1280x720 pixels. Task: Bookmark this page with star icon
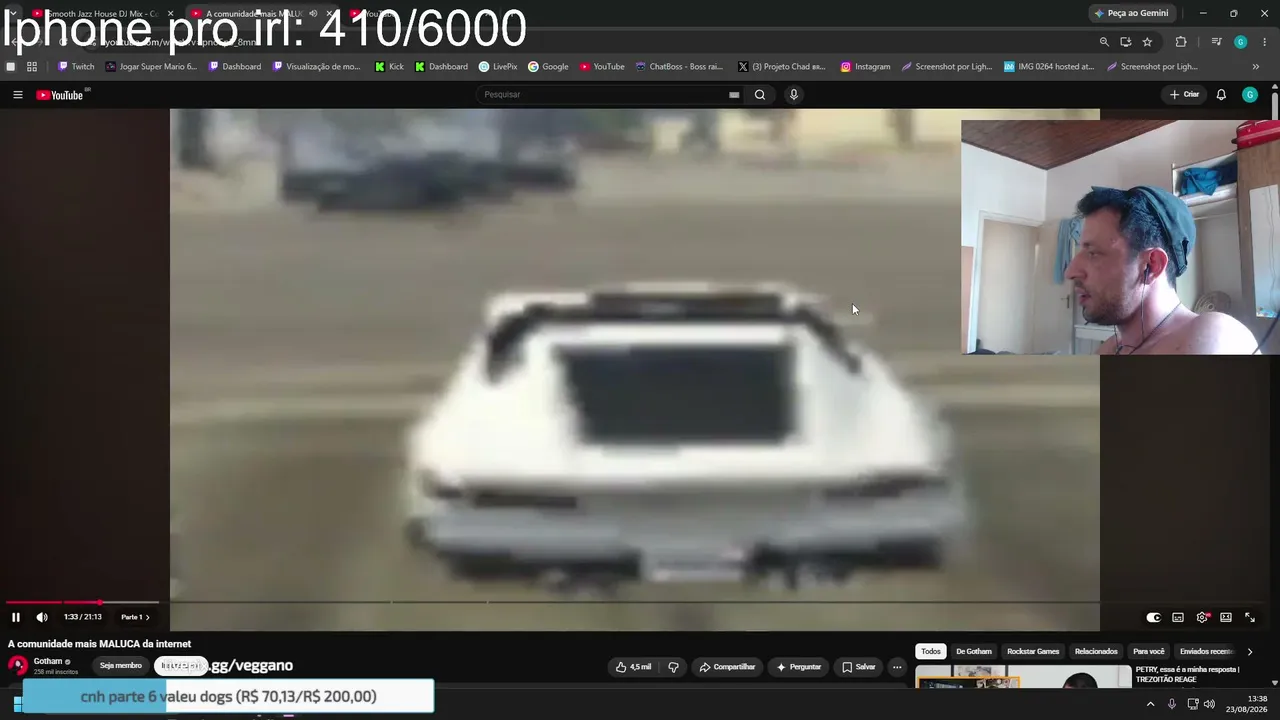(x=1147, y=42)
